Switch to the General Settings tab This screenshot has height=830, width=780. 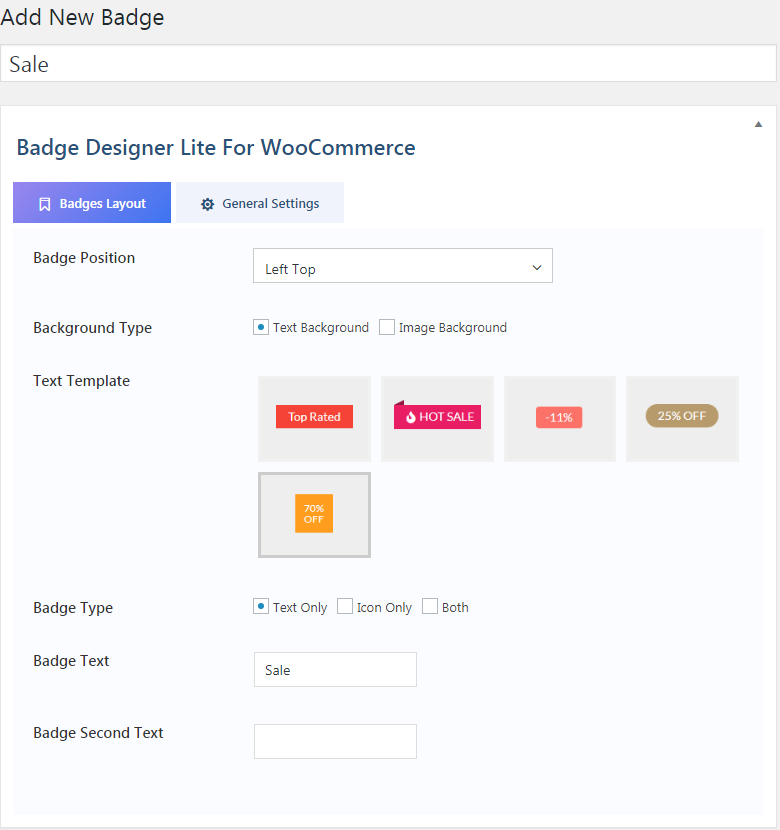(260, 203)
